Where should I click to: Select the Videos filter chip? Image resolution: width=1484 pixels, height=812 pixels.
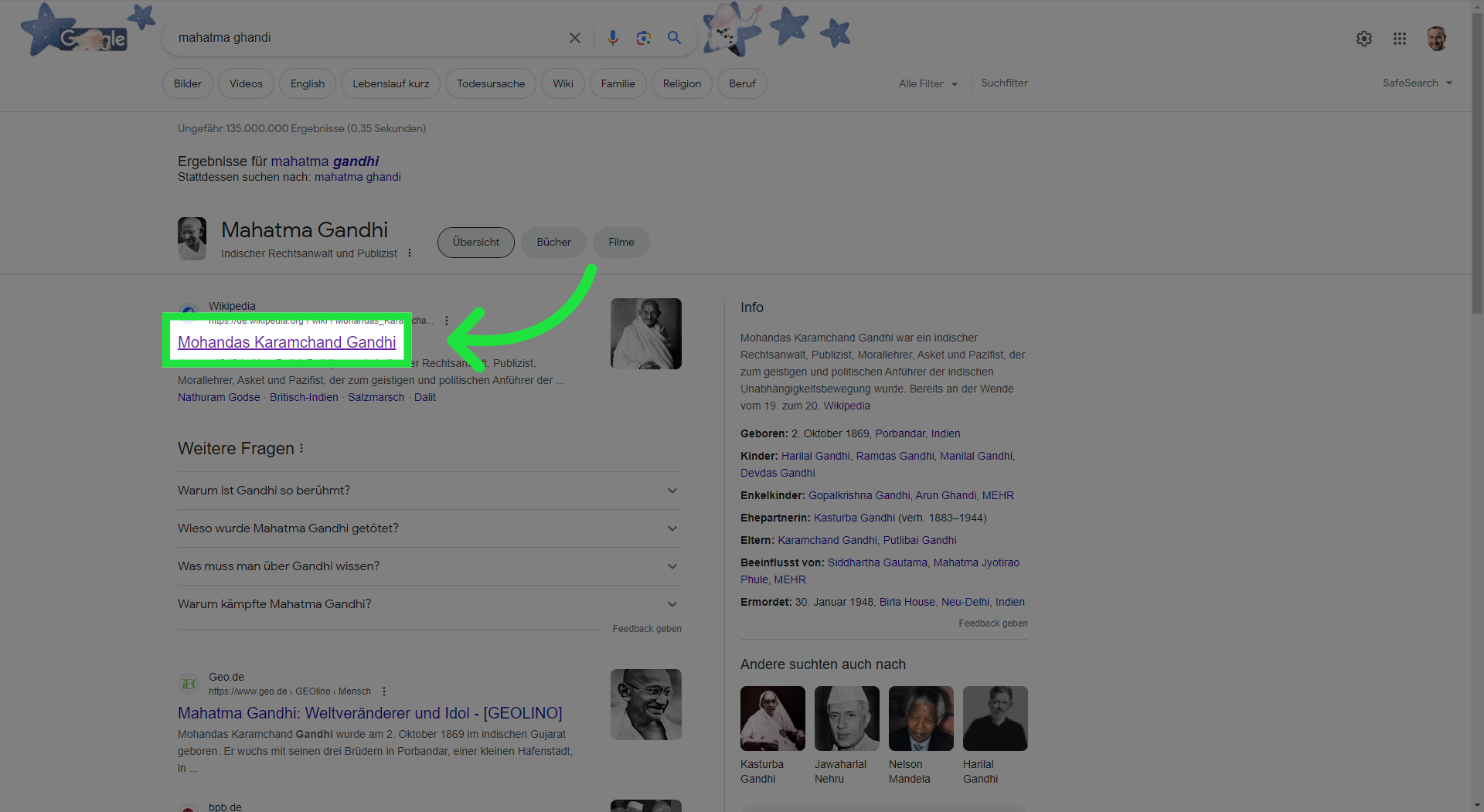[x=246, y=83]
